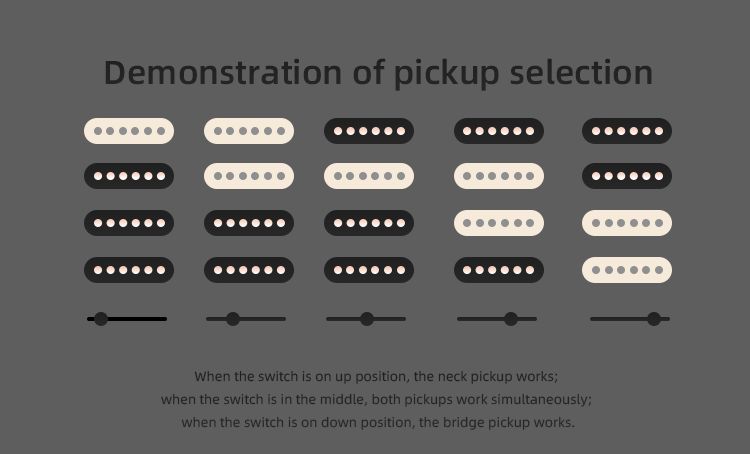The width and height of the screenshot is (750, 454).
Task: Click the "Demonstration of pickup selection" heading
Action: point(378,72)
